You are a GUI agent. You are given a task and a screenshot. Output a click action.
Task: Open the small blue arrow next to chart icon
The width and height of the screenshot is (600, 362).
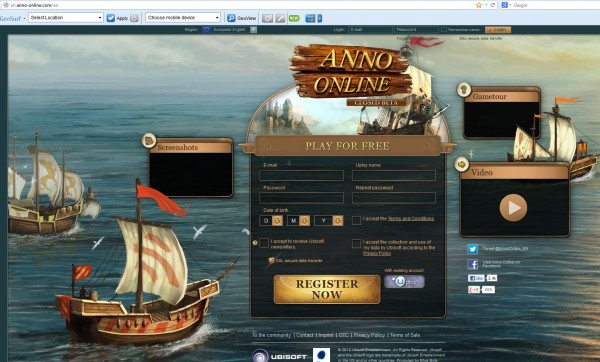(320, 18)
